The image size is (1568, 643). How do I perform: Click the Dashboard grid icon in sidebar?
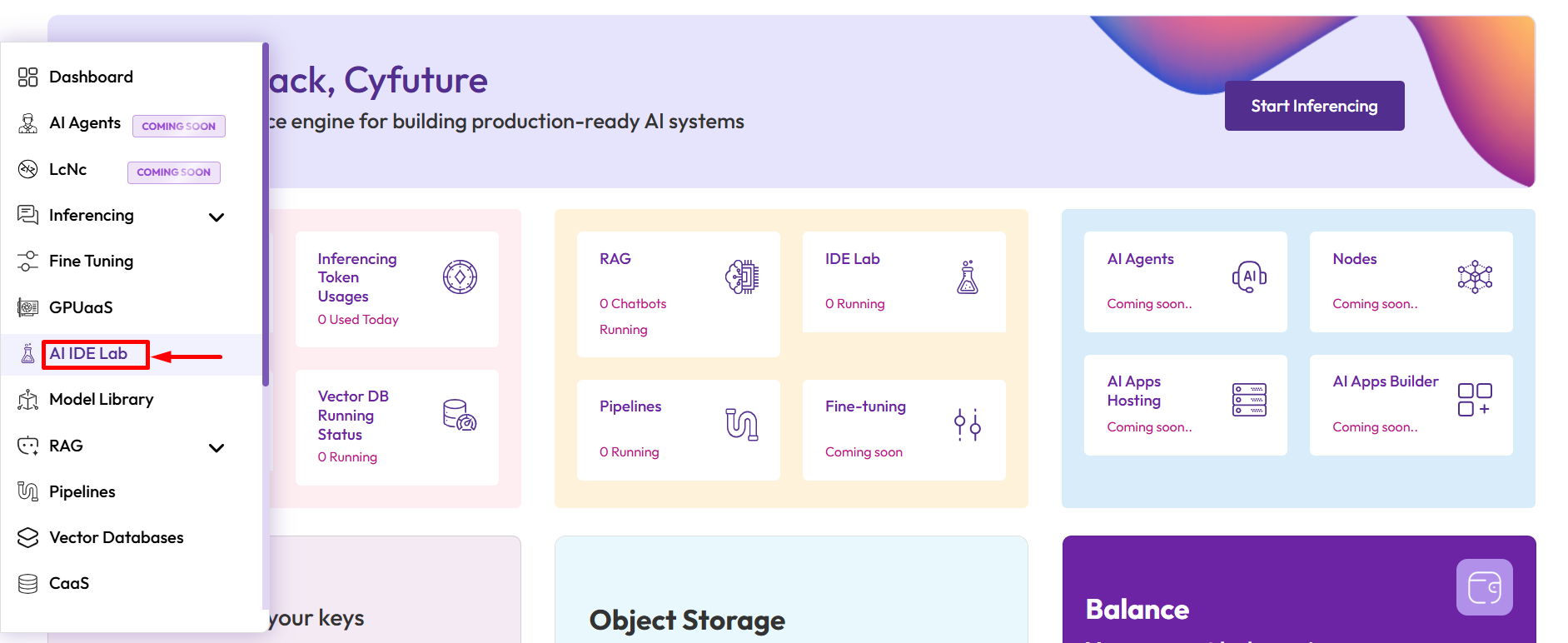27,77
